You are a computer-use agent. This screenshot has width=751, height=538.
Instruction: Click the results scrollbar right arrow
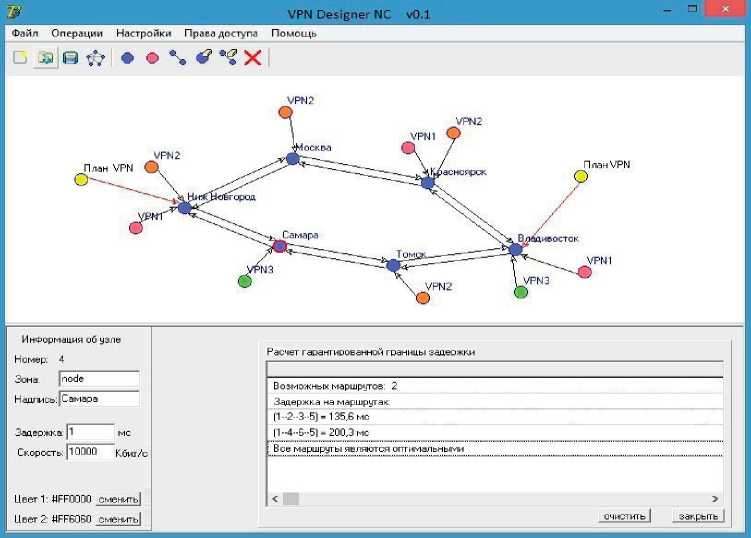click(x=715, y=499)
